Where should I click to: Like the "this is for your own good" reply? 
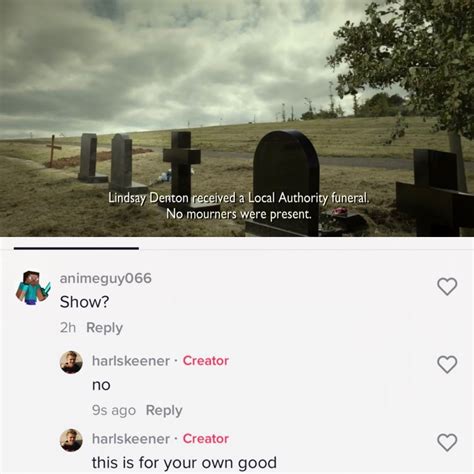tap(447, 442)
